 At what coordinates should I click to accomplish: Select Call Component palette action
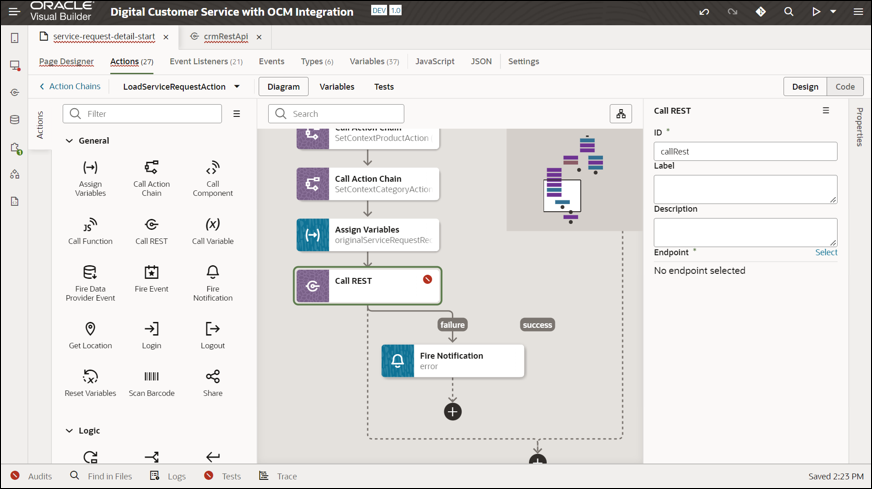212,178
